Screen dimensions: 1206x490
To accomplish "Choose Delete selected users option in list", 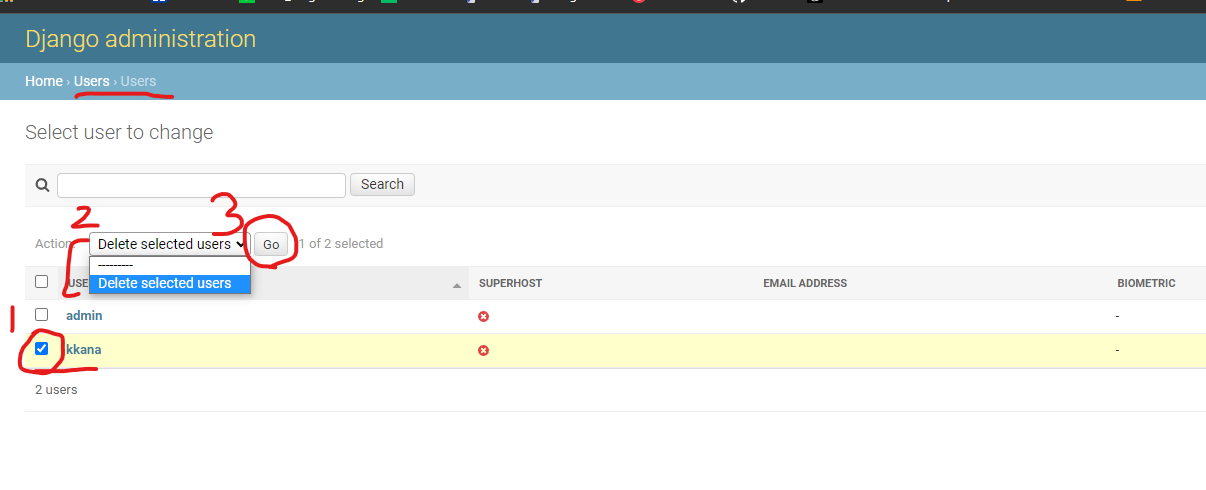I will click(169, 283).
